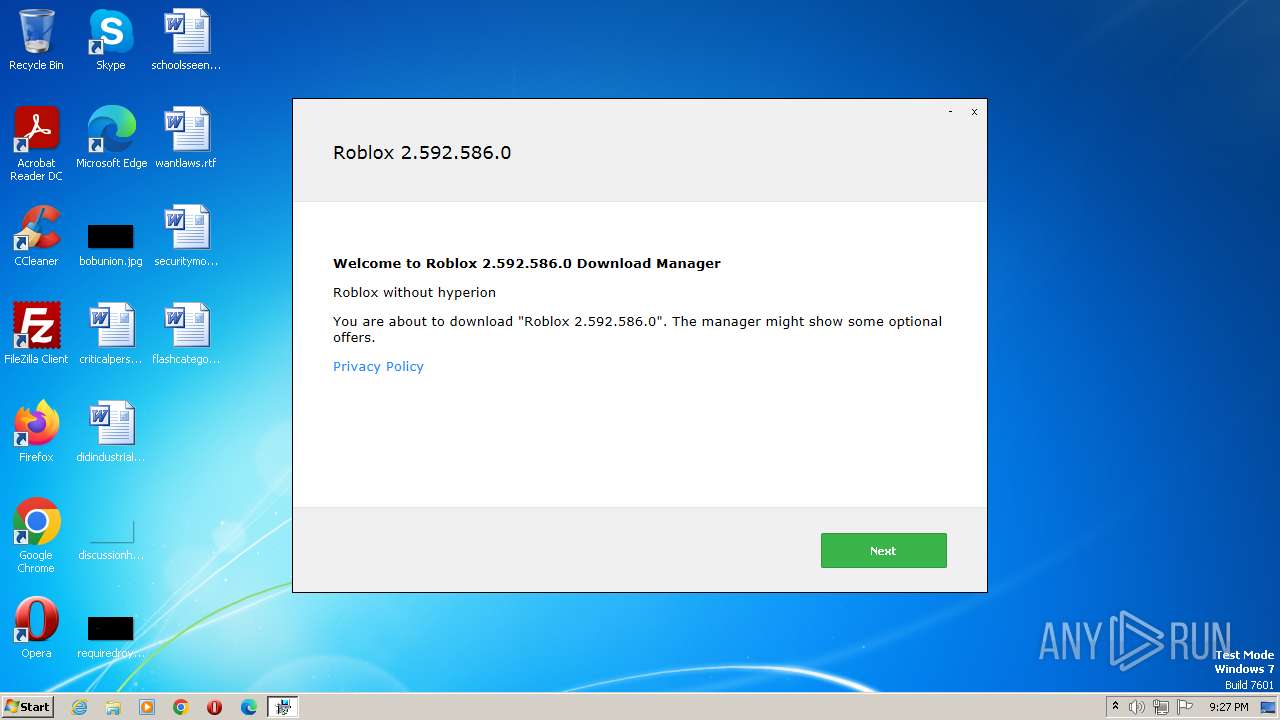This screenshot has width=1280, height=720.
Task: Open the network tray icon
Action: [x=1161, y=707]
